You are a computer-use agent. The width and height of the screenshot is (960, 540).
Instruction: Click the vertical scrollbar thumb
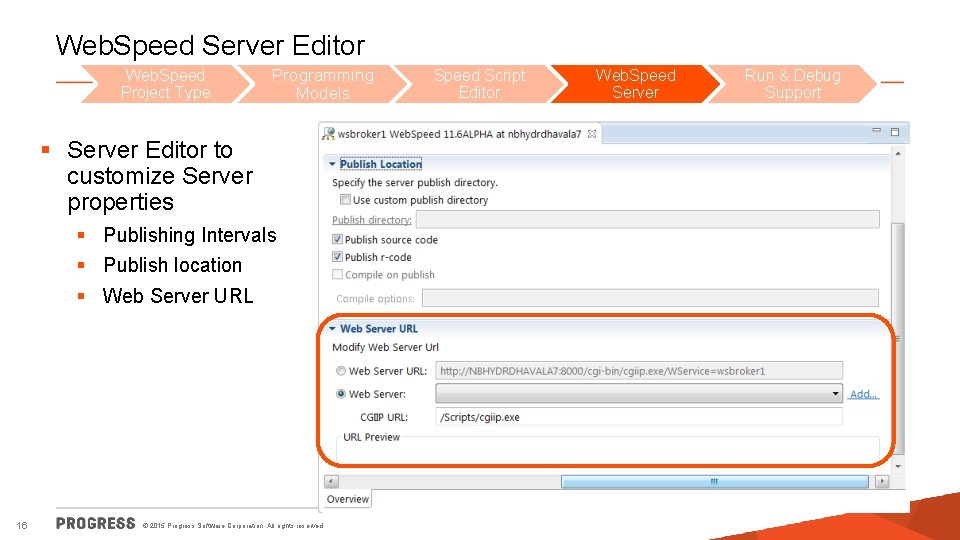point(898,339)
